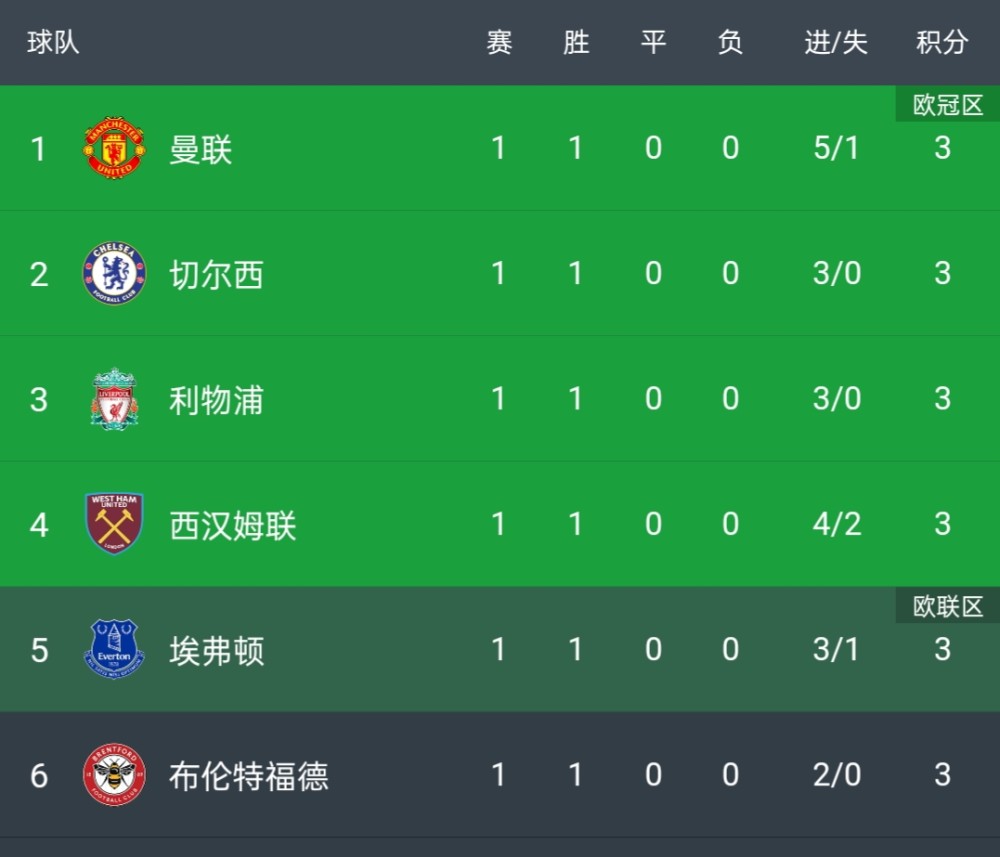The height and width of the screenshot is (857, 1000).
Task: Select the 积分 points column header
Action: coord(942,42)
